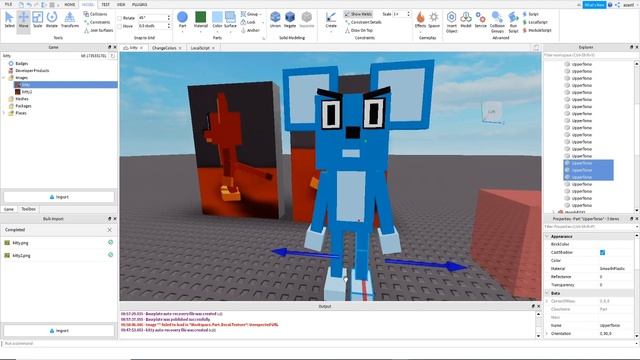The image size is (640, 360).
Task: Open the Create constraint tool
Action: click(x=331, y=20)
